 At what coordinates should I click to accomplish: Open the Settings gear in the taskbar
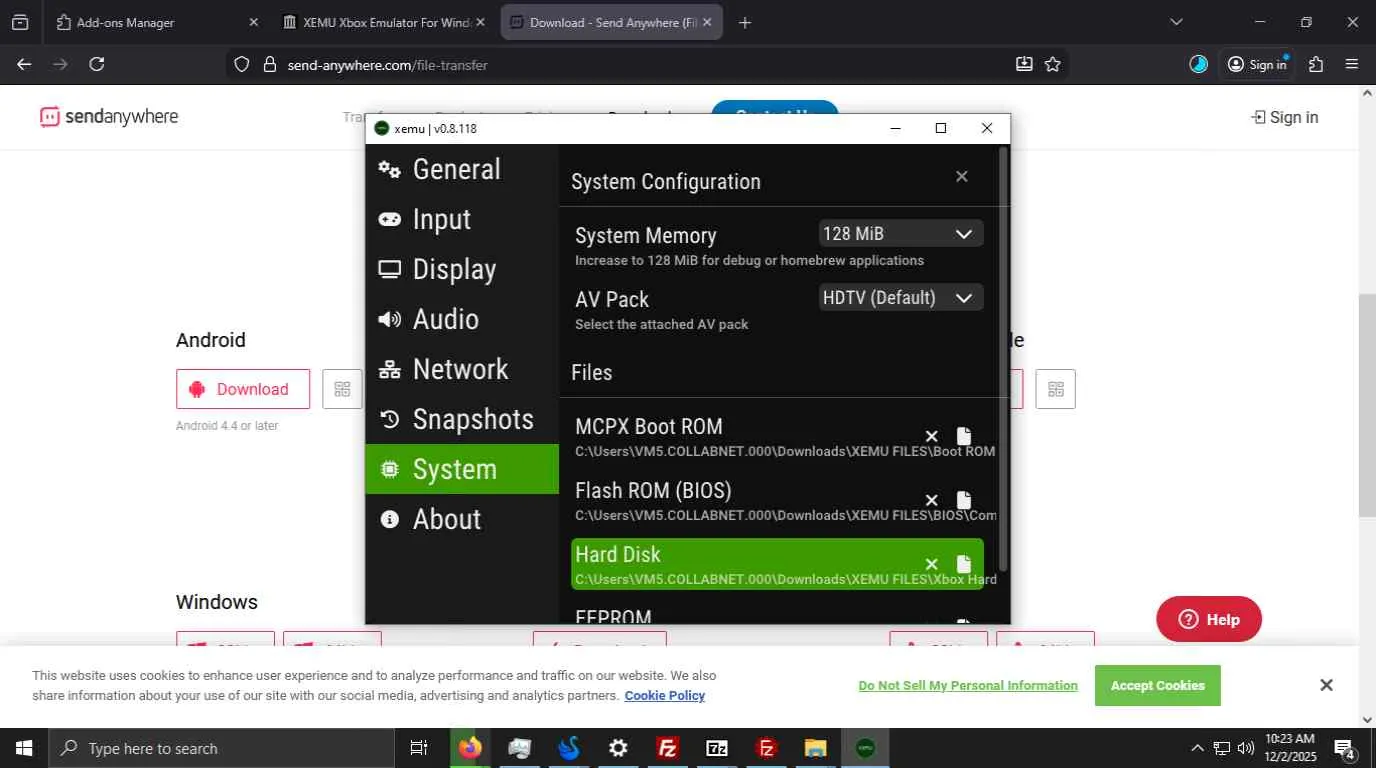click(x=618, y=748)
